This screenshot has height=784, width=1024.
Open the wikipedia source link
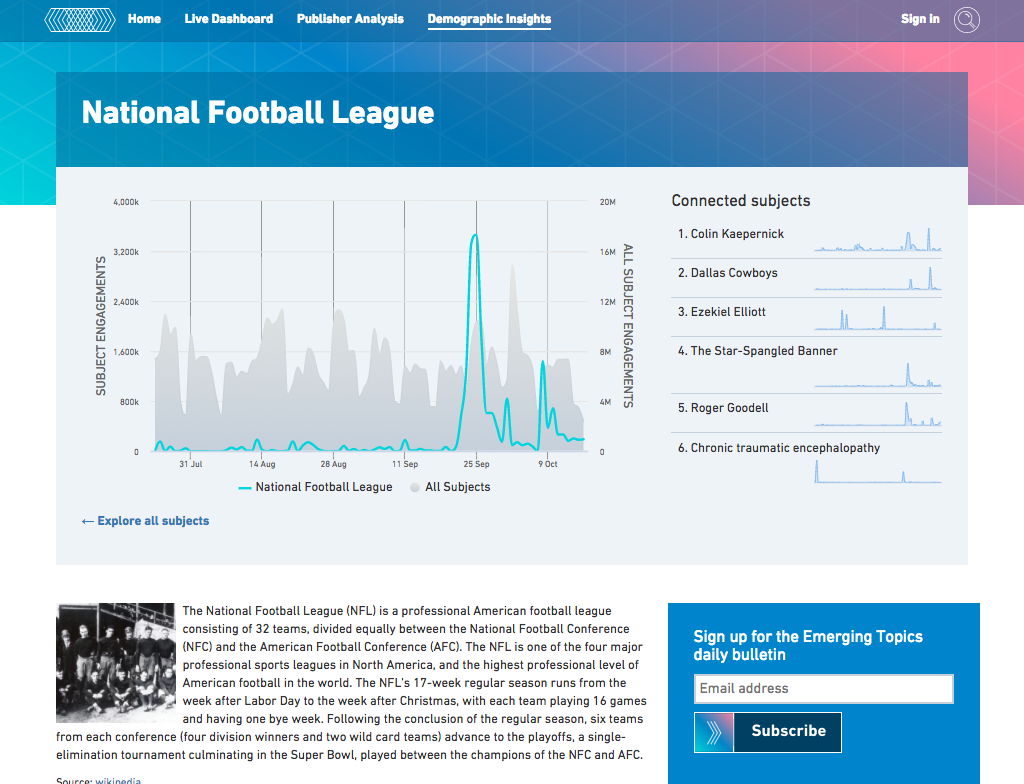118,780
